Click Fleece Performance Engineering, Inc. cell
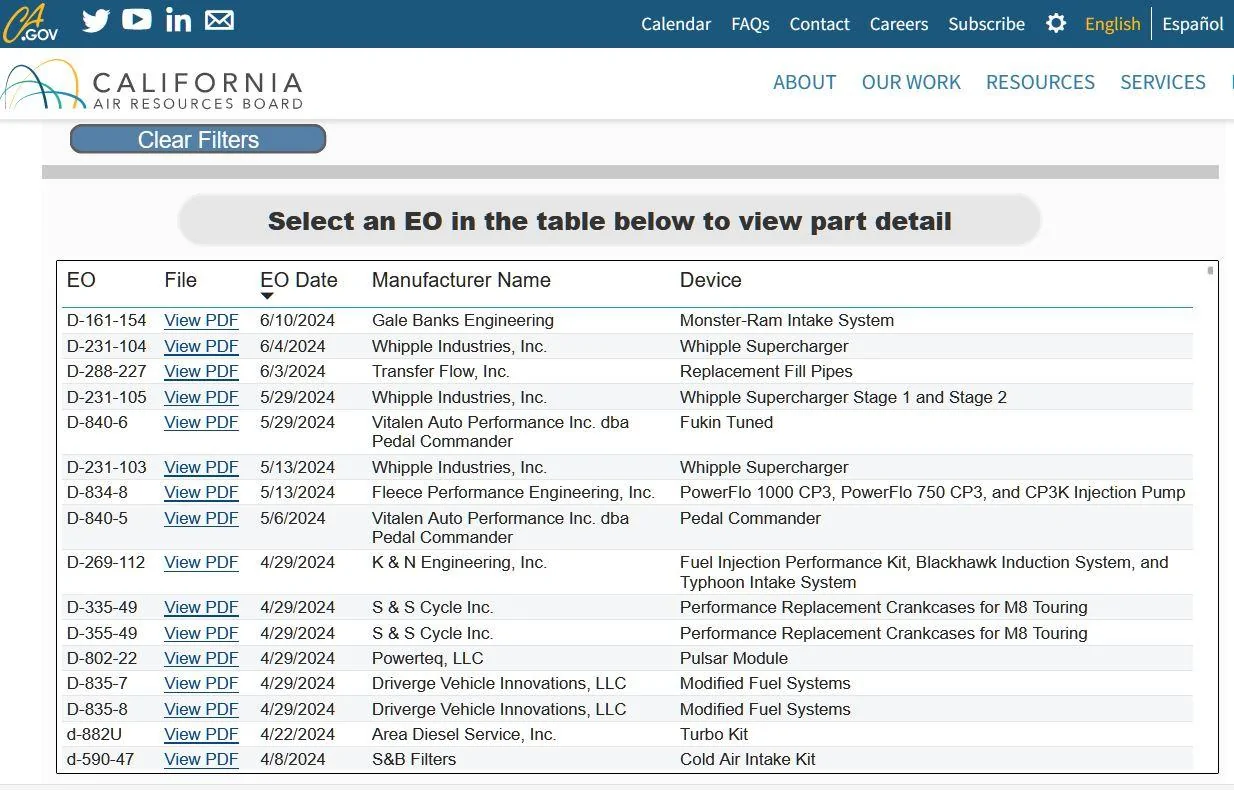This screenshot has height=790, width=1234. tap(513, 492)
